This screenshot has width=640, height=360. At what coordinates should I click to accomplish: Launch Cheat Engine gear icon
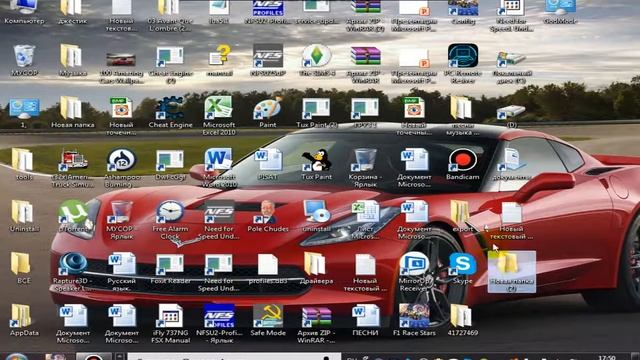pos(170,112)
